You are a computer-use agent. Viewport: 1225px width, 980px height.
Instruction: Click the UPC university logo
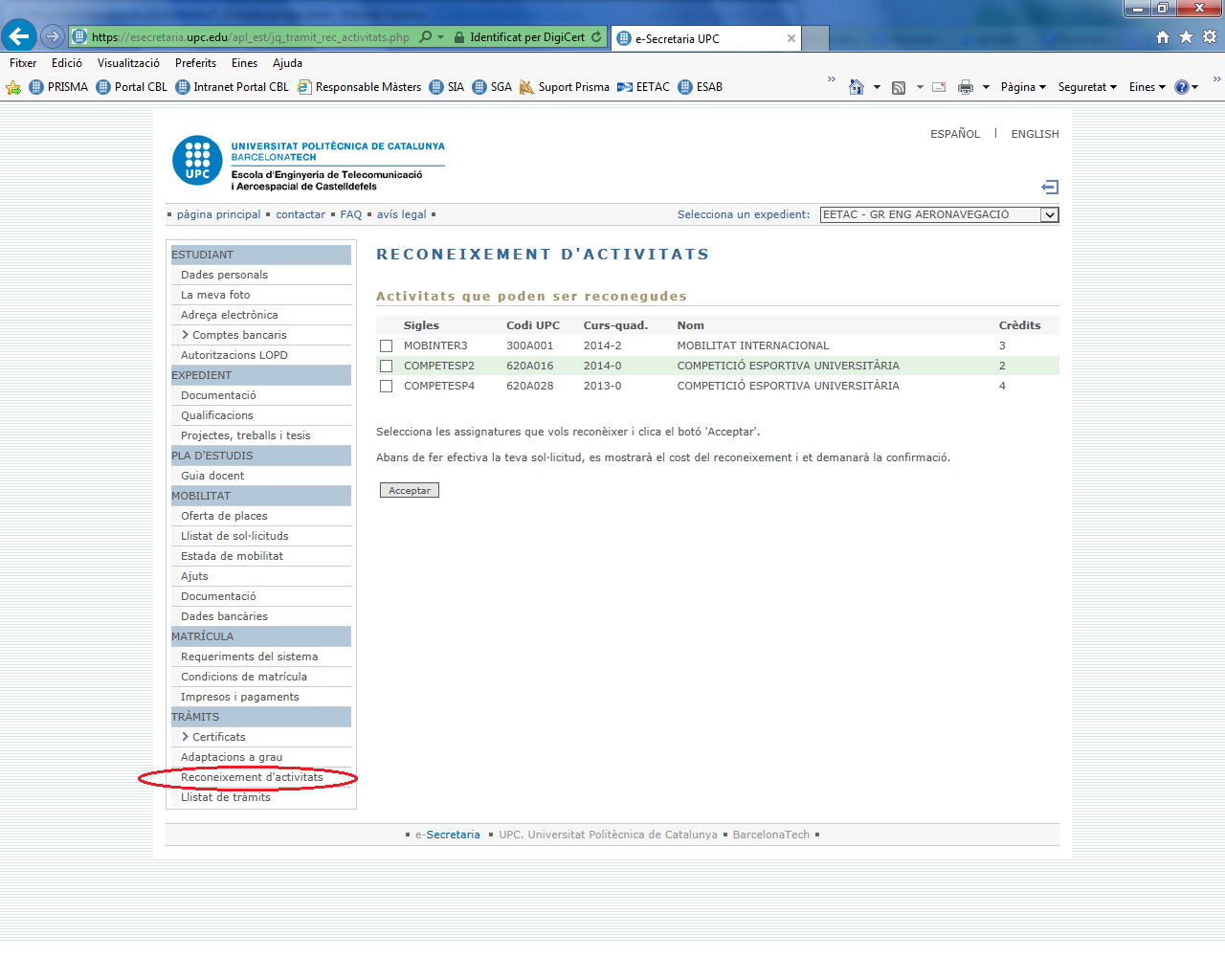197,160
